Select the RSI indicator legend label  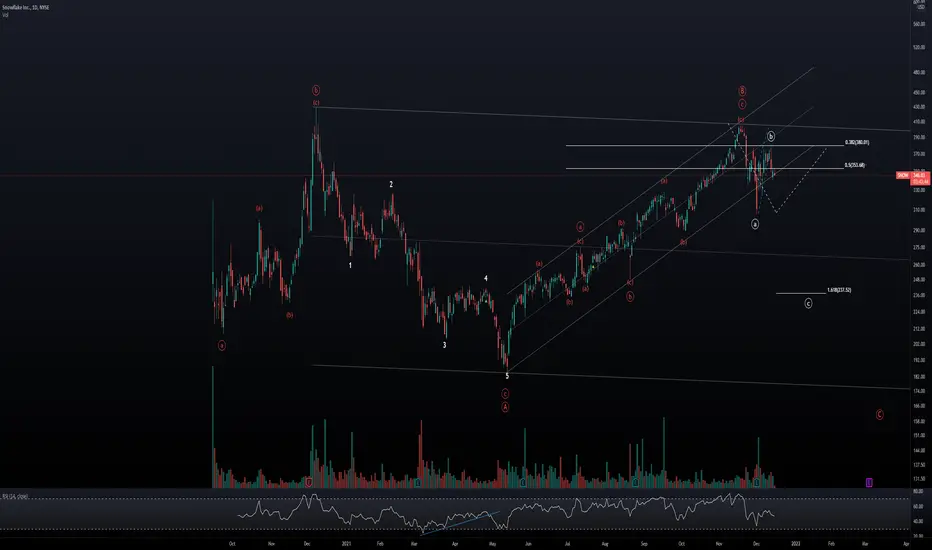(15, 496)
